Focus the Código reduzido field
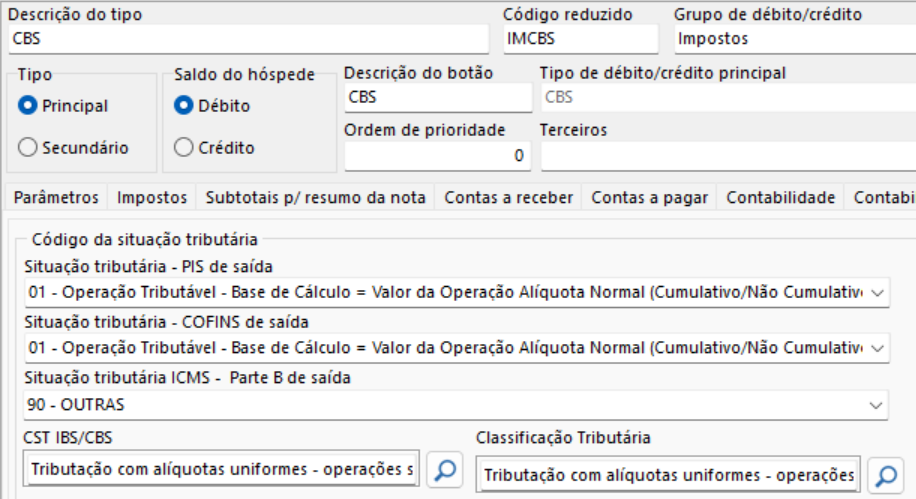This screenshot has height=499, width=916. [580, 39]
